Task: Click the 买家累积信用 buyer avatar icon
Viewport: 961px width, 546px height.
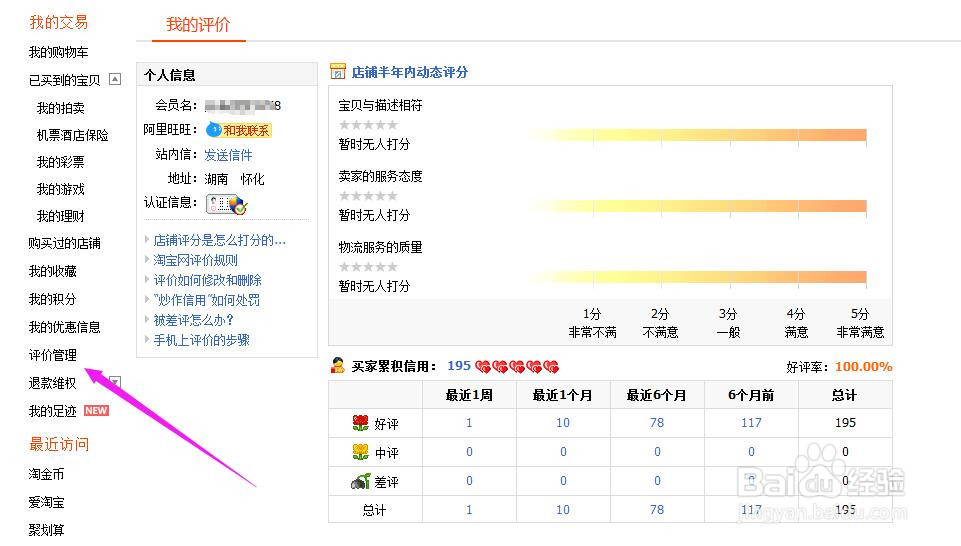Action: (x=338, y=365)
